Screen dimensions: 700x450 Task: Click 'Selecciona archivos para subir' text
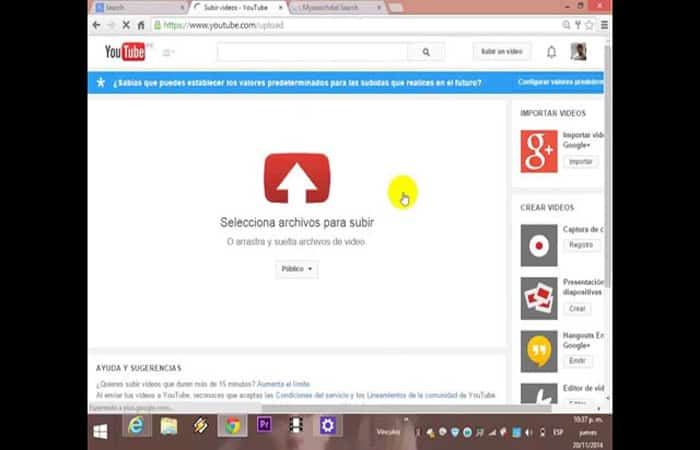pyautogui.click(x=297, y=222)
